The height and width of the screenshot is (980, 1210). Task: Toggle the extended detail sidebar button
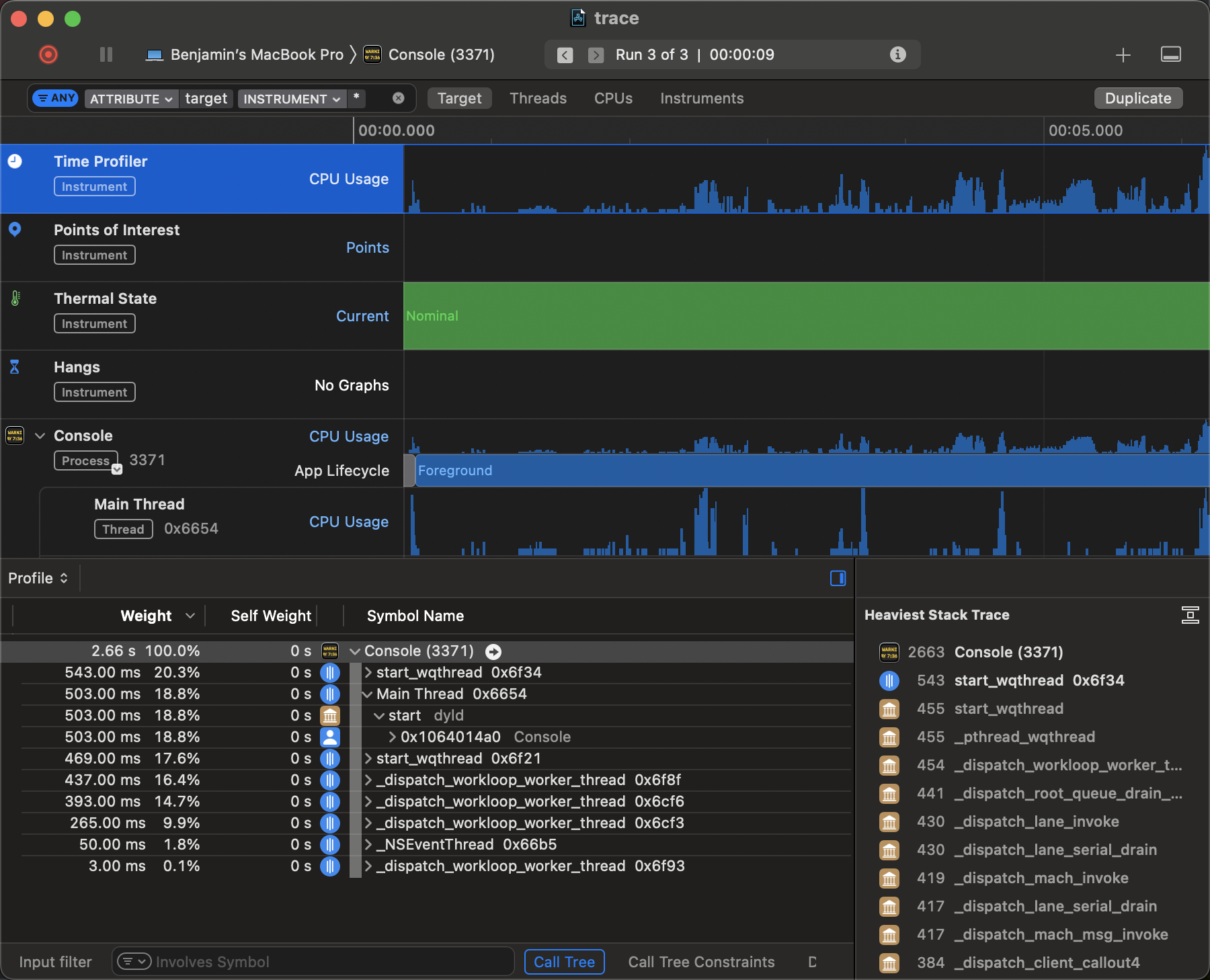click(x=838, y=578)
